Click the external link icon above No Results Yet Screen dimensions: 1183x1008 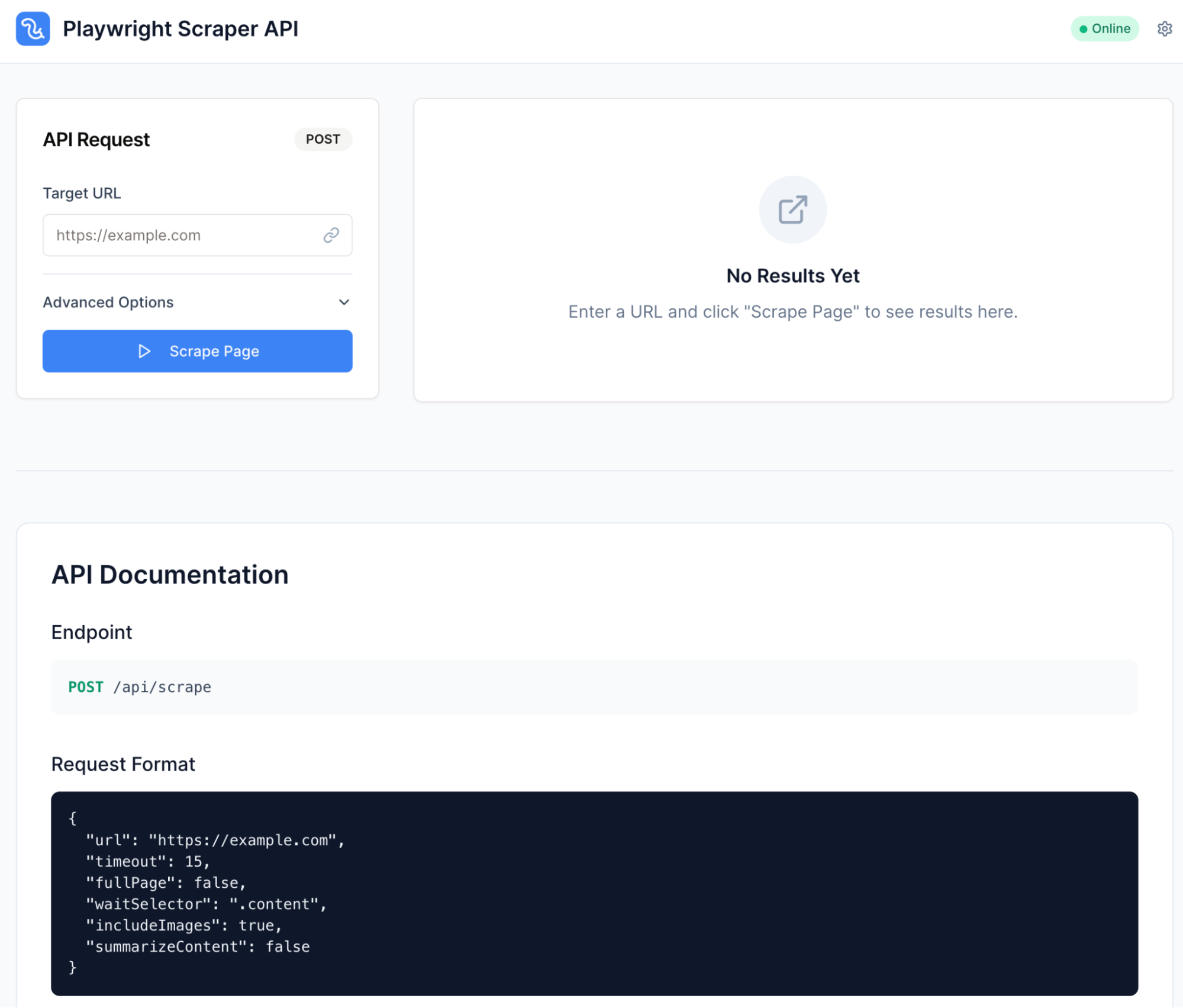coord(792,210)
